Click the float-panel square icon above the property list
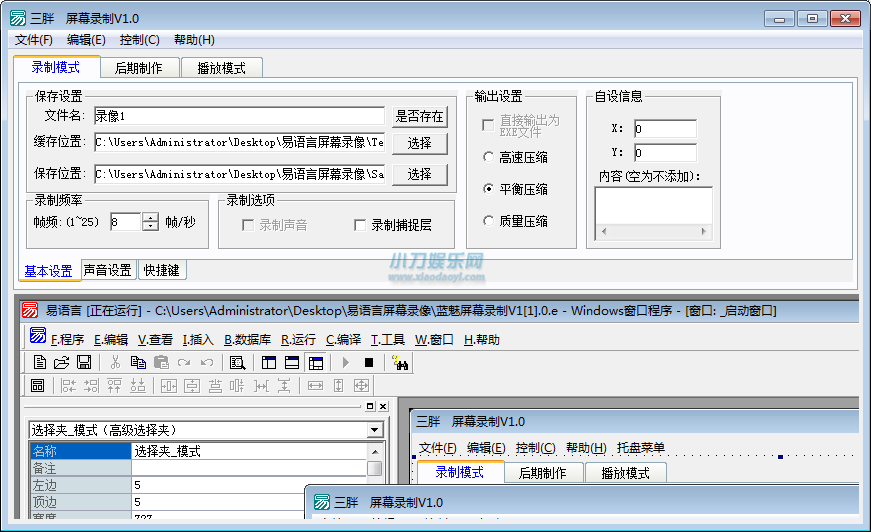 click(370, 406)
